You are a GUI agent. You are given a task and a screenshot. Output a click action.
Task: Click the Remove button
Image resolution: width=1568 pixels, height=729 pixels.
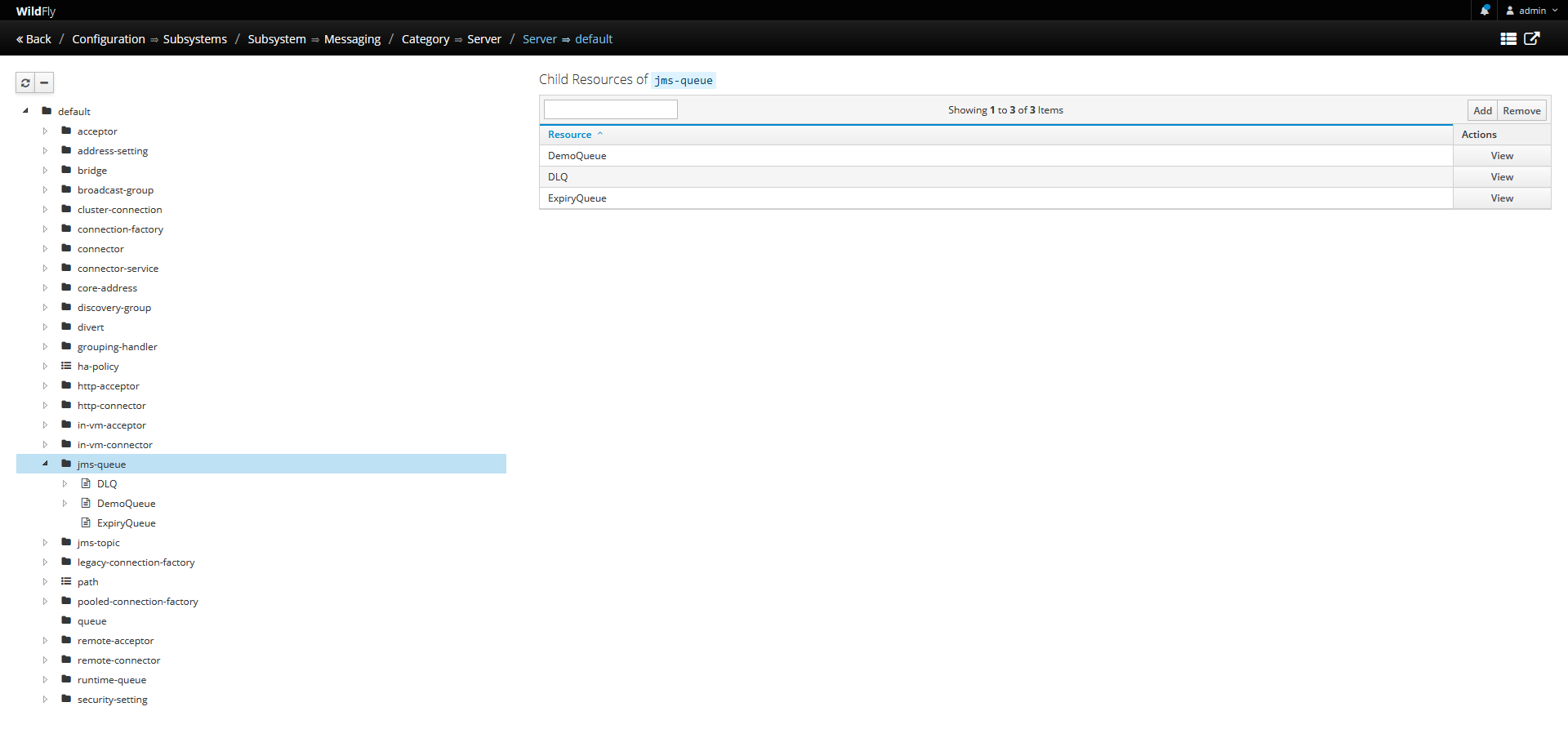tap(1521, 111)
